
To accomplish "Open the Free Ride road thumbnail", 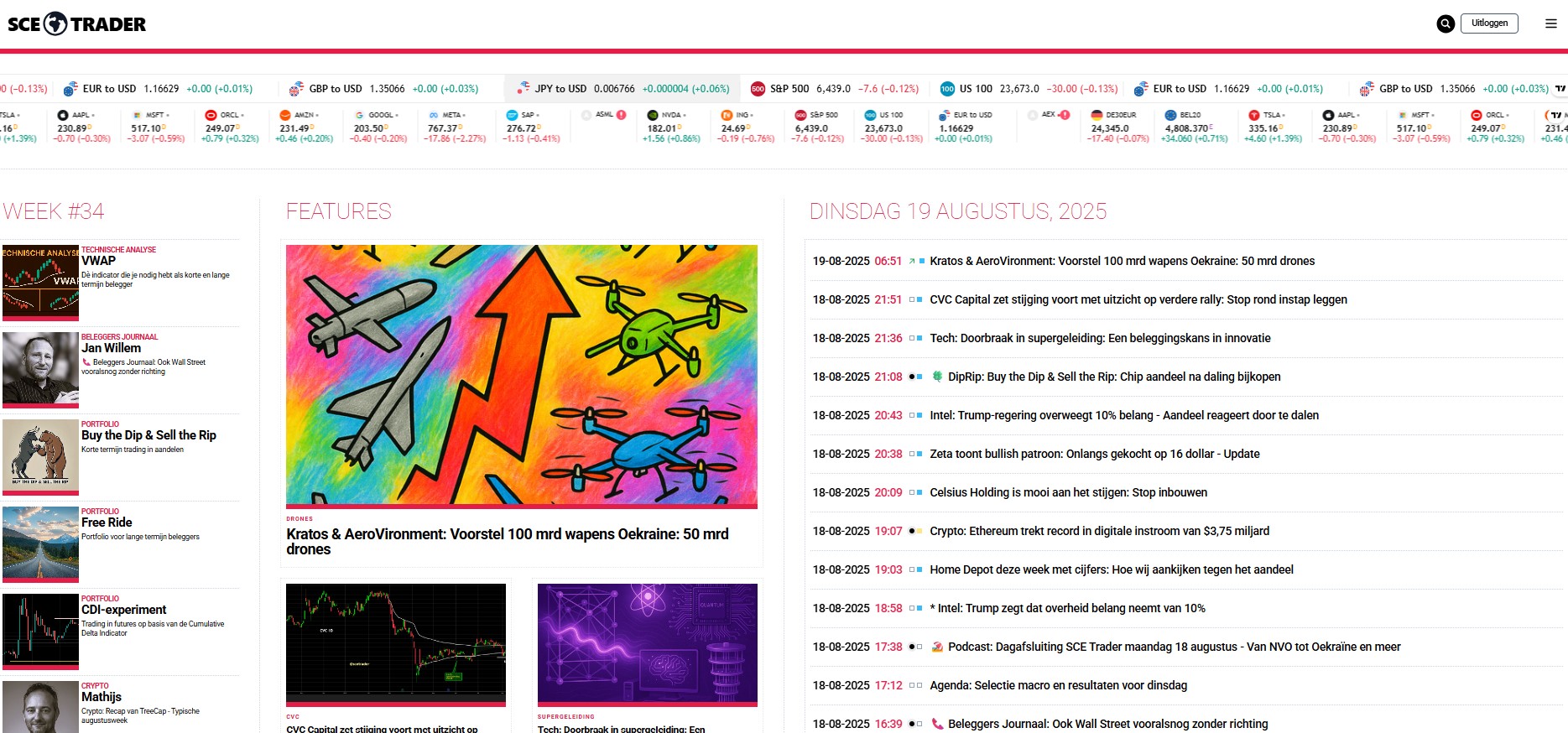I will pos(40,543).
